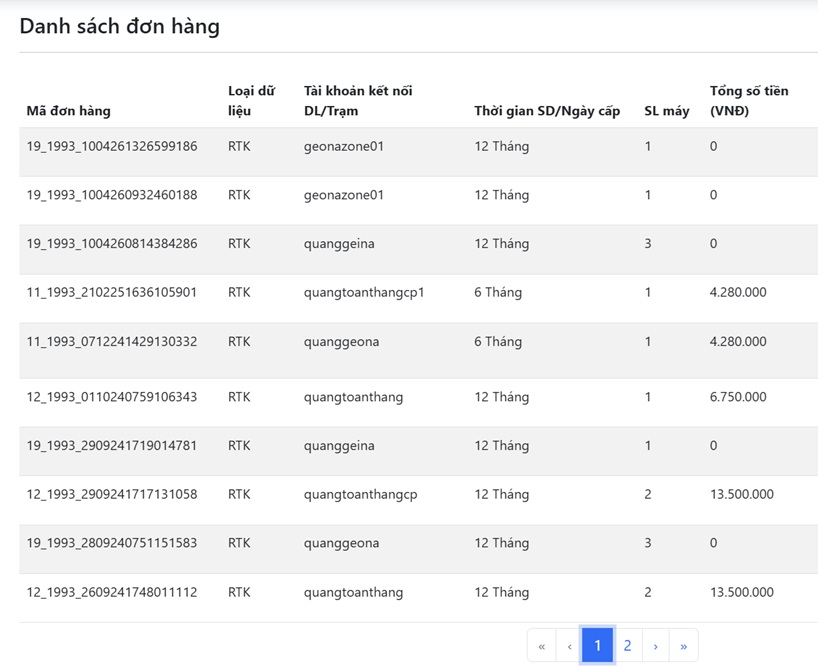
Task: Click machine count 2 in the quangtoanthangcp row
Action: click(648, 494)
